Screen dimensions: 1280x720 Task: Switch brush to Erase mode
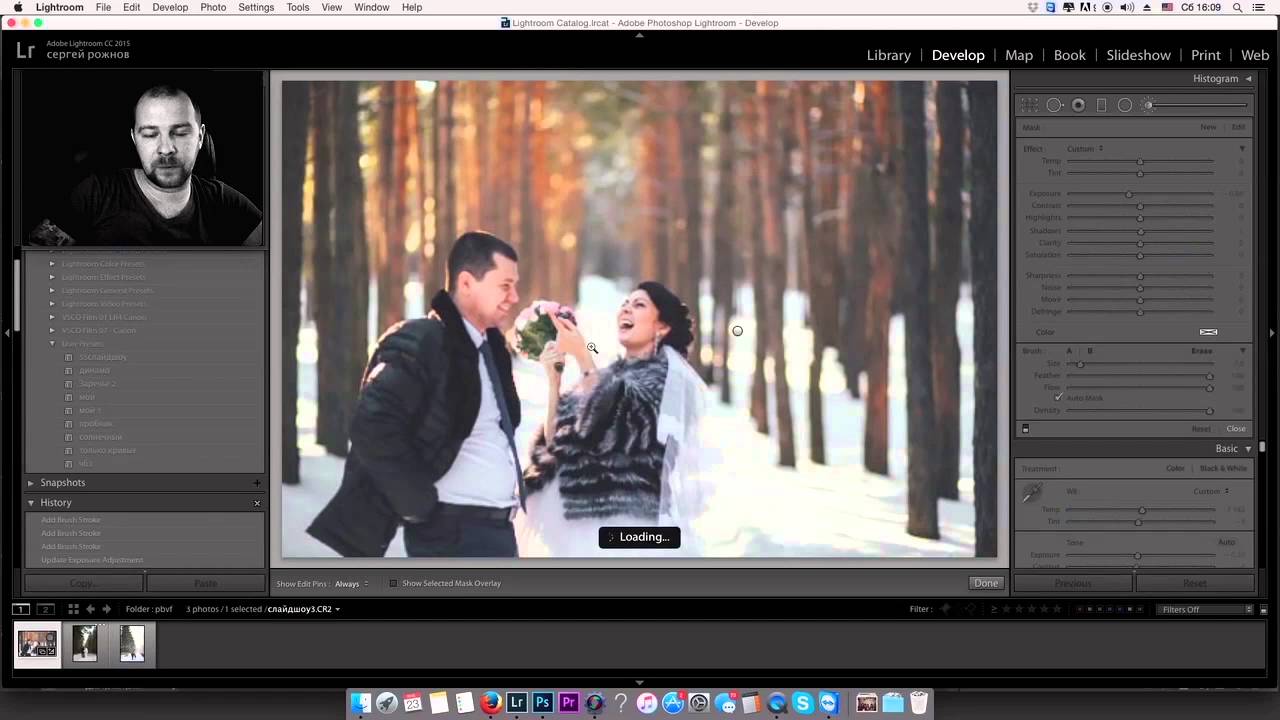point(1201,351)
